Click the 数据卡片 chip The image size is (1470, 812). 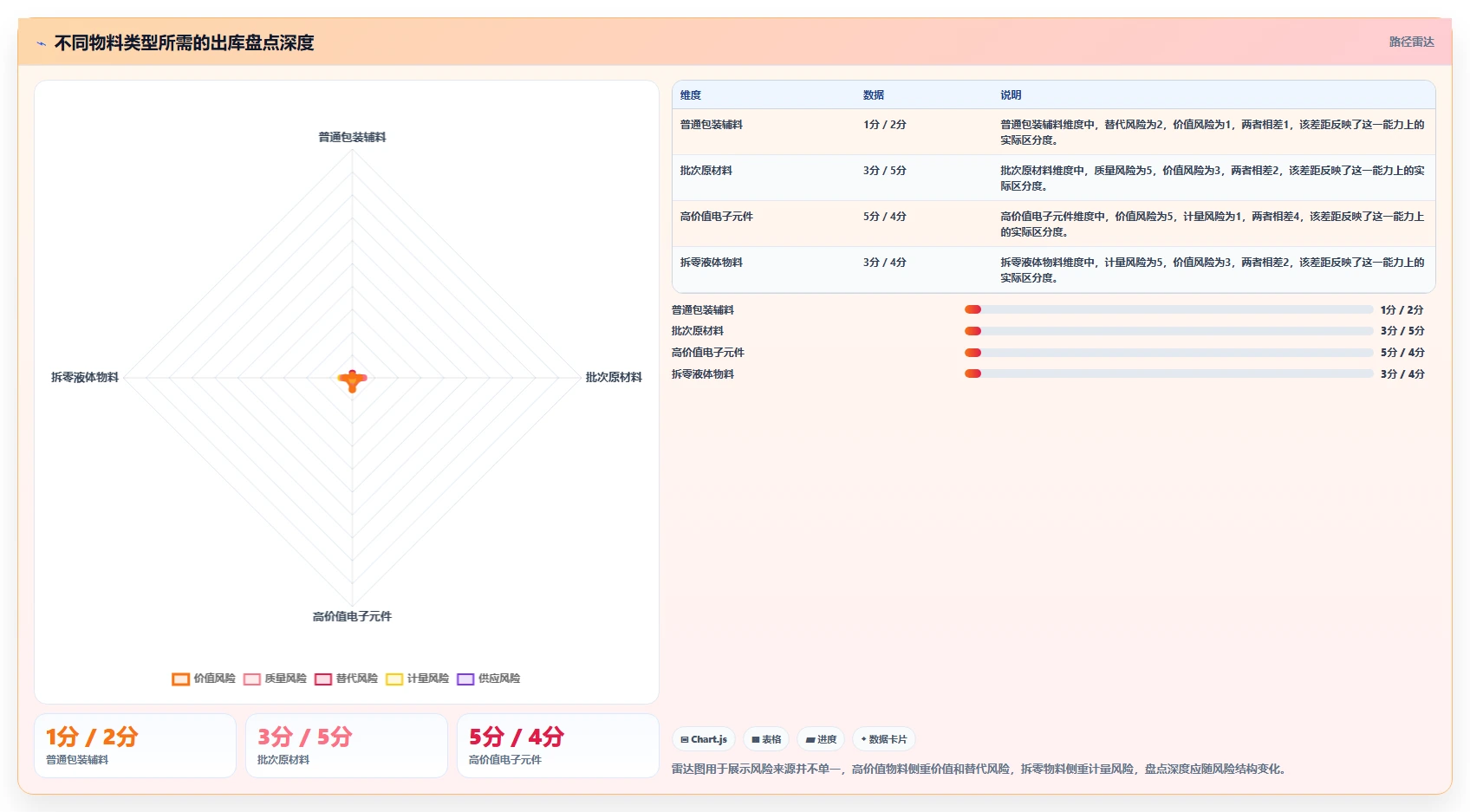[884, 739]
